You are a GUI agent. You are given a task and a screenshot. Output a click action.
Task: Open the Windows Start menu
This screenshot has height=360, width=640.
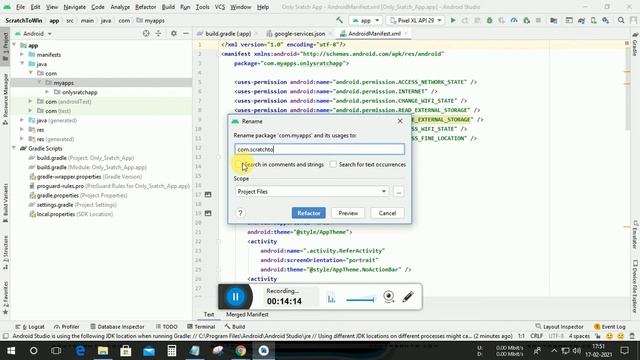click(x=11, y=351)
